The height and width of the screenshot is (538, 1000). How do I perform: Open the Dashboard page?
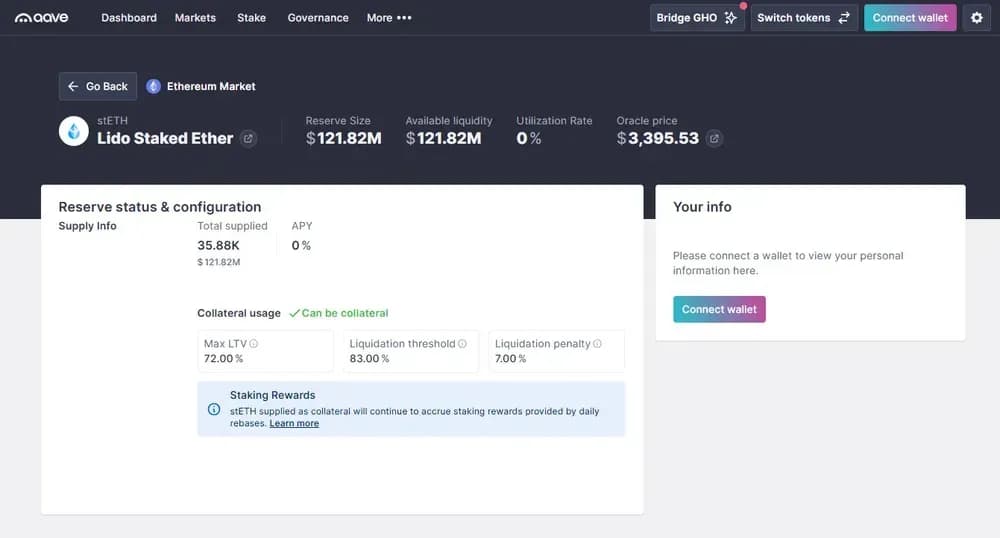tap(129, 18)
